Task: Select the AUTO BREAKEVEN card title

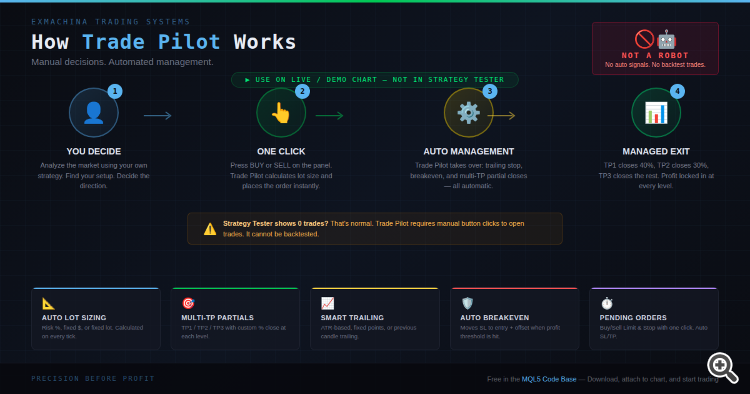Action: [x=495, y=317]
